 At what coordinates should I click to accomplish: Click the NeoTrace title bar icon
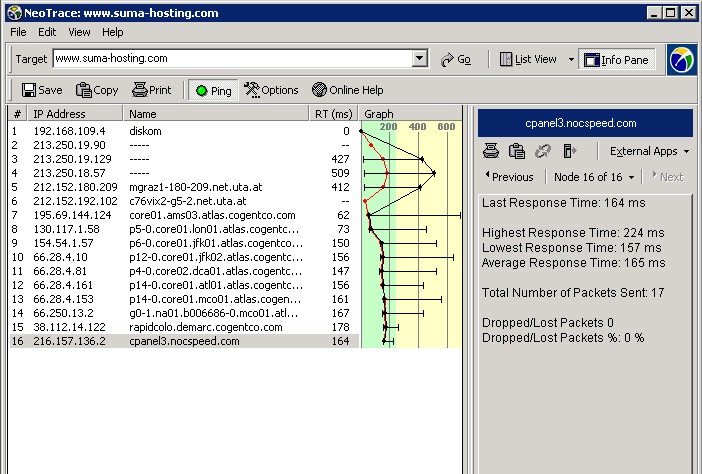point(14,13)
